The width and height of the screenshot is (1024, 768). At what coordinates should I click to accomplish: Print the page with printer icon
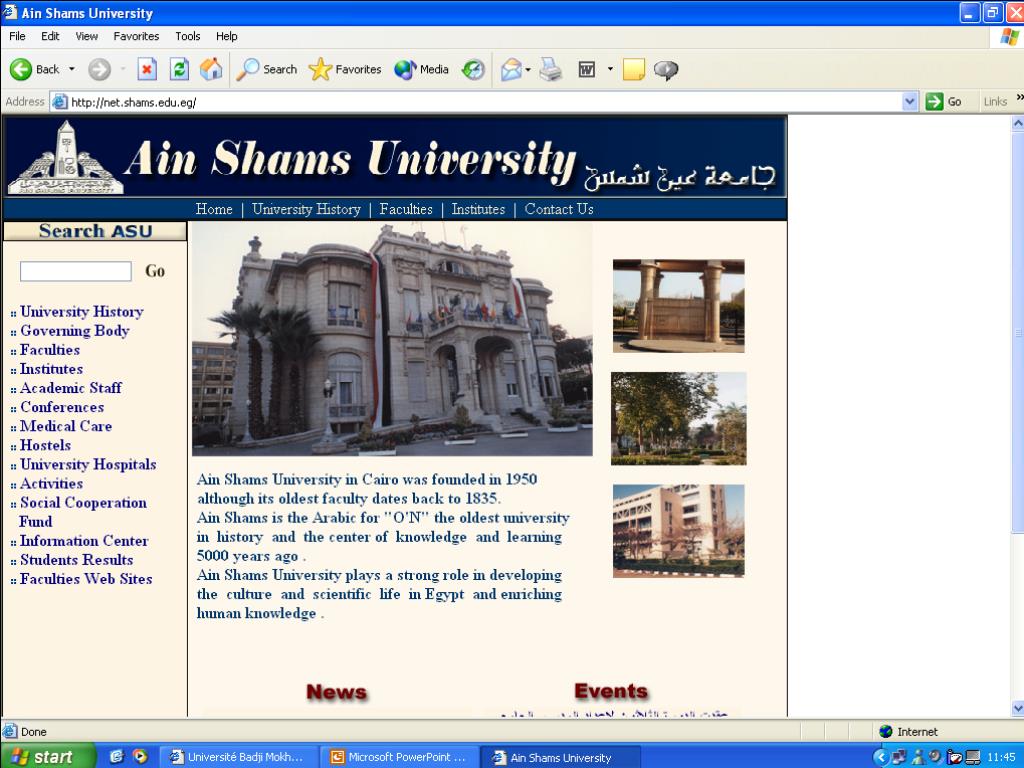click(551, 69)
